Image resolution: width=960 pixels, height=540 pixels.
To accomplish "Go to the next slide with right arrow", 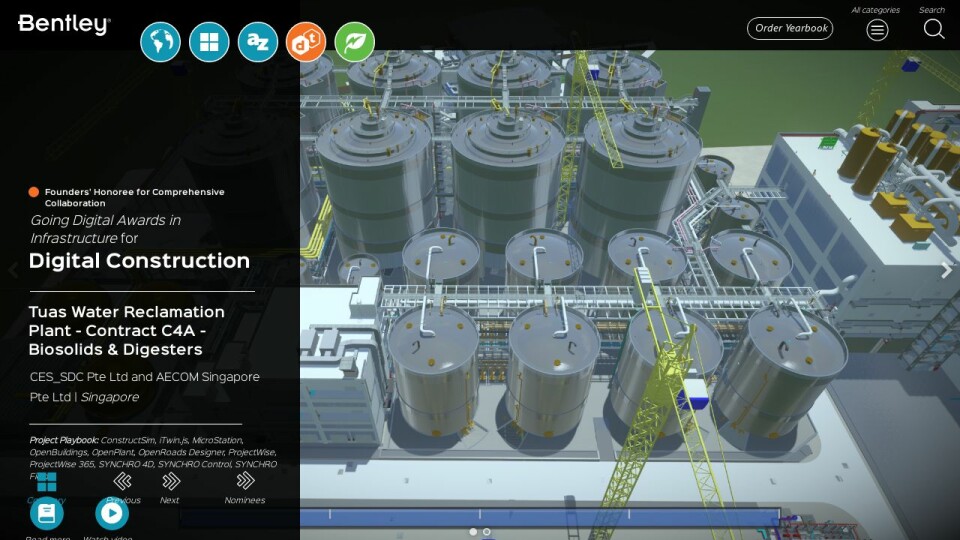I will click(947, 270).
